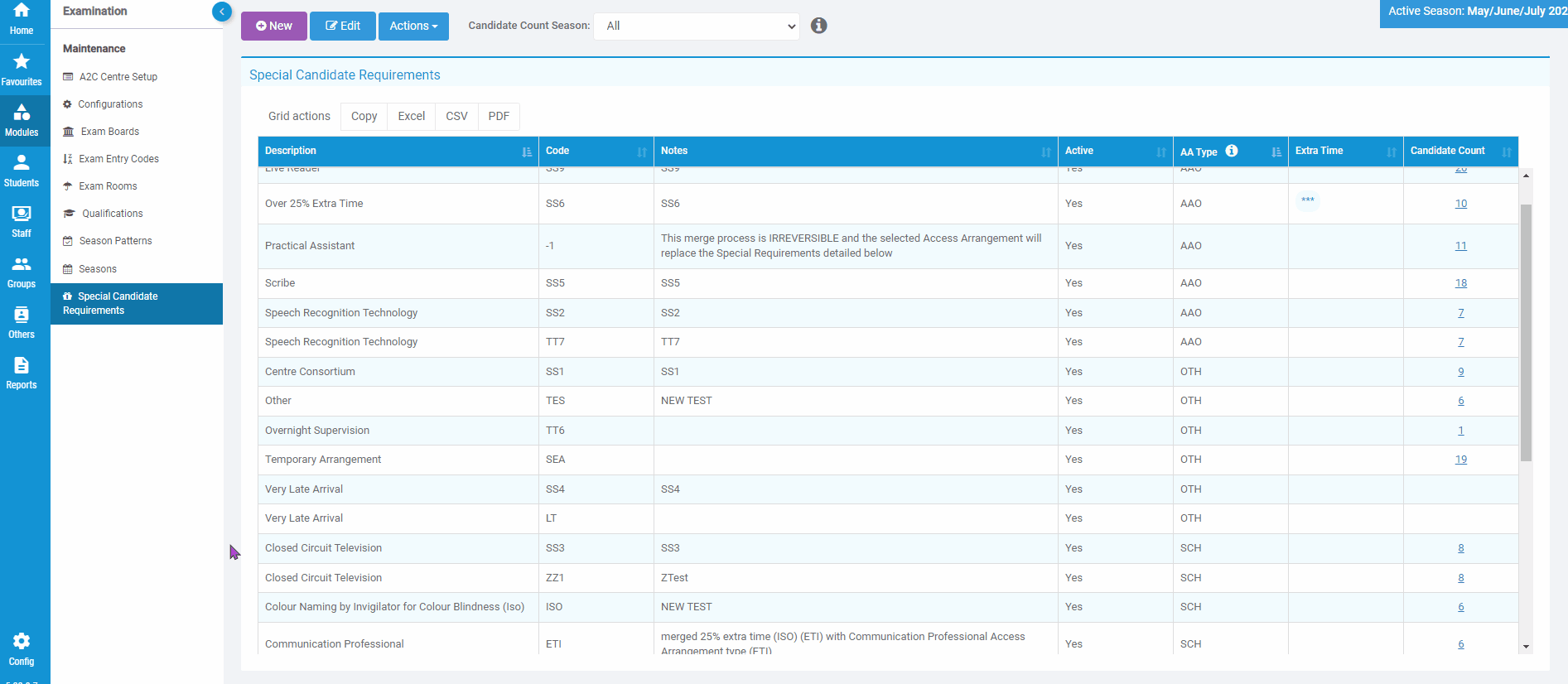This screenshot has height=684, width=1568.
Task: Click grid vertical scrollbar thumb
Action: 1526,332
